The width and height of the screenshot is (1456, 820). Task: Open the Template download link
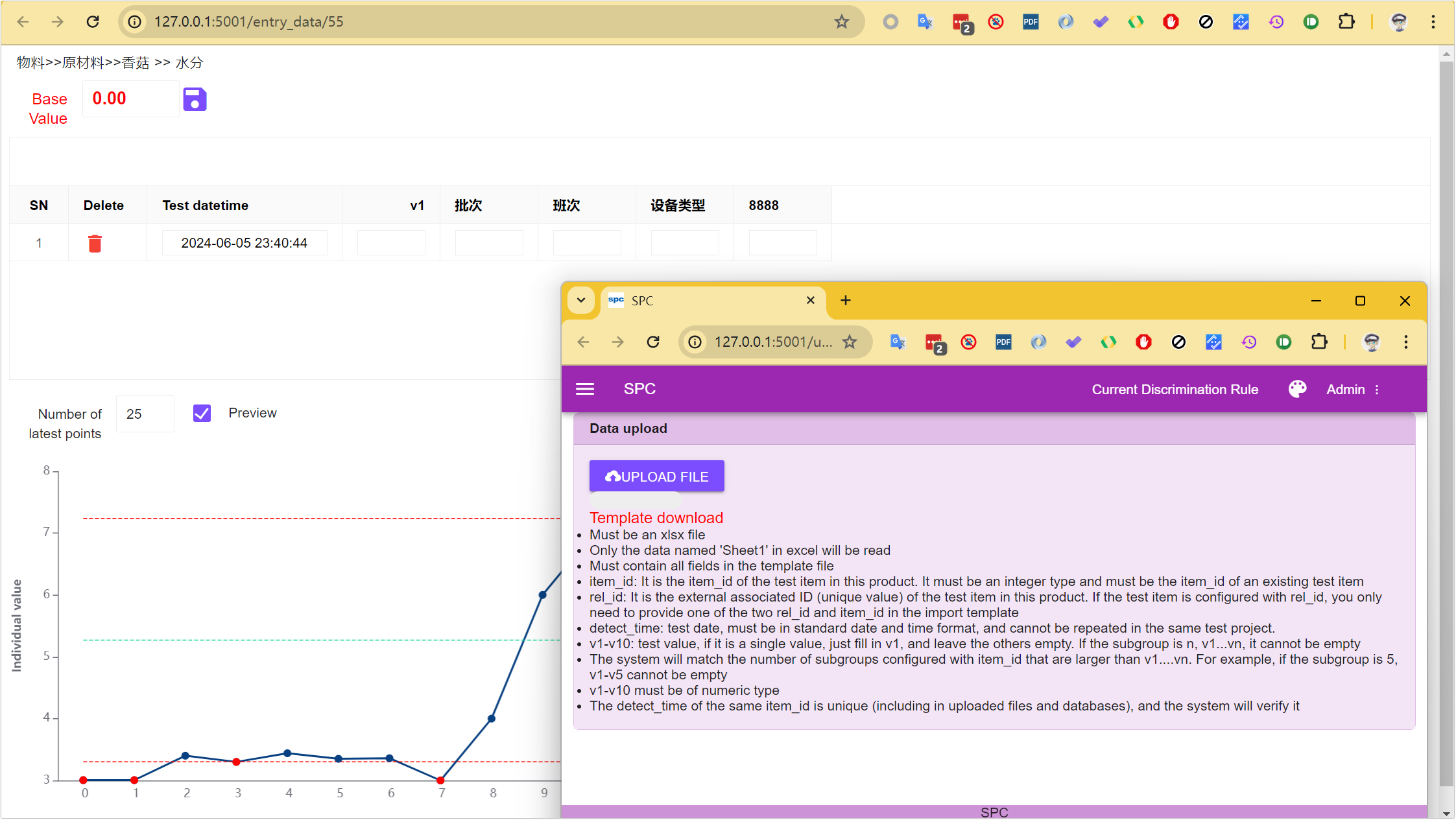pos(656,518)
